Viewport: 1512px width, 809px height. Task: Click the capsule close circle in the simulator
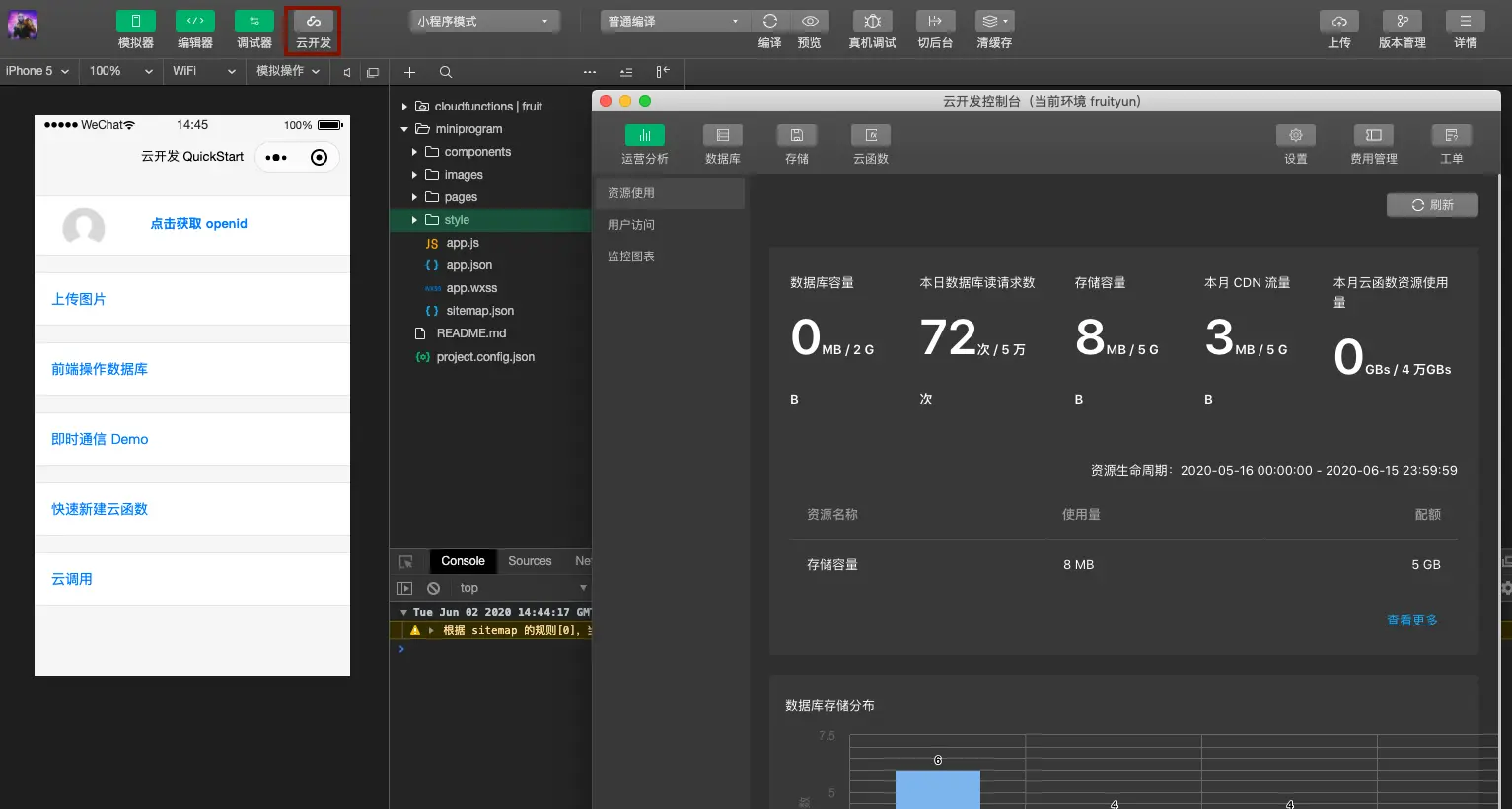(x=319, y=158)
